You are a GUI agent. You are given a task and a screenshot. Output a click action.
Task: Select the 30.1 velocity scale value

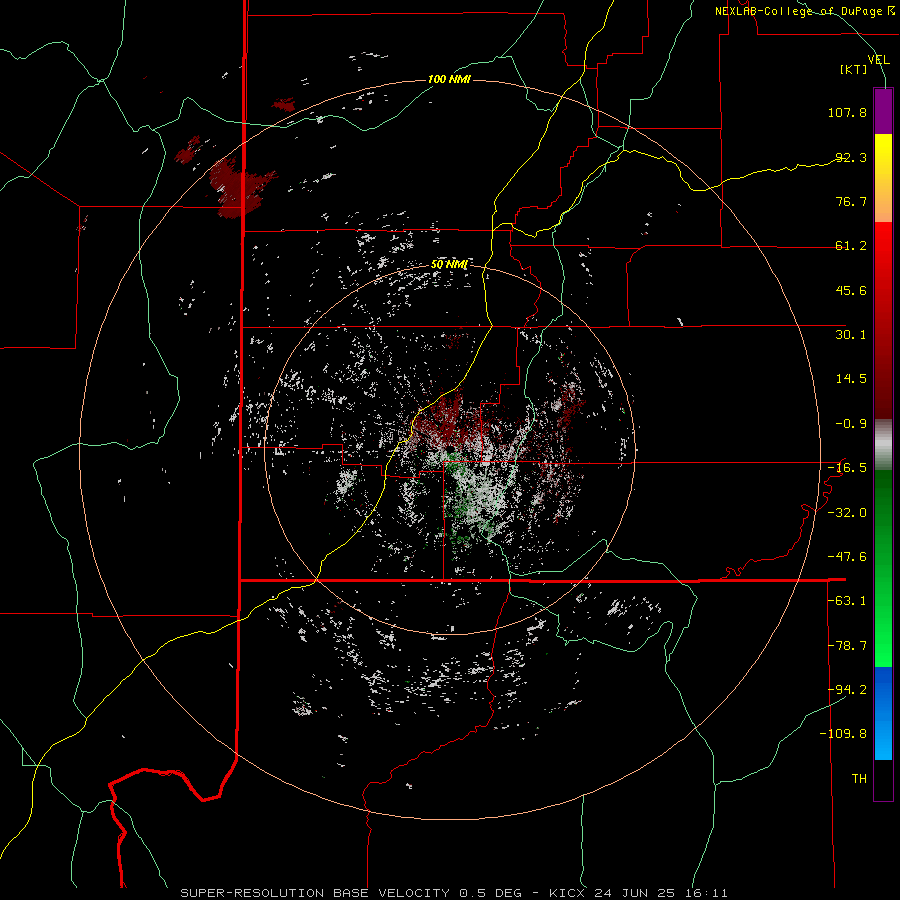point(851,335)
